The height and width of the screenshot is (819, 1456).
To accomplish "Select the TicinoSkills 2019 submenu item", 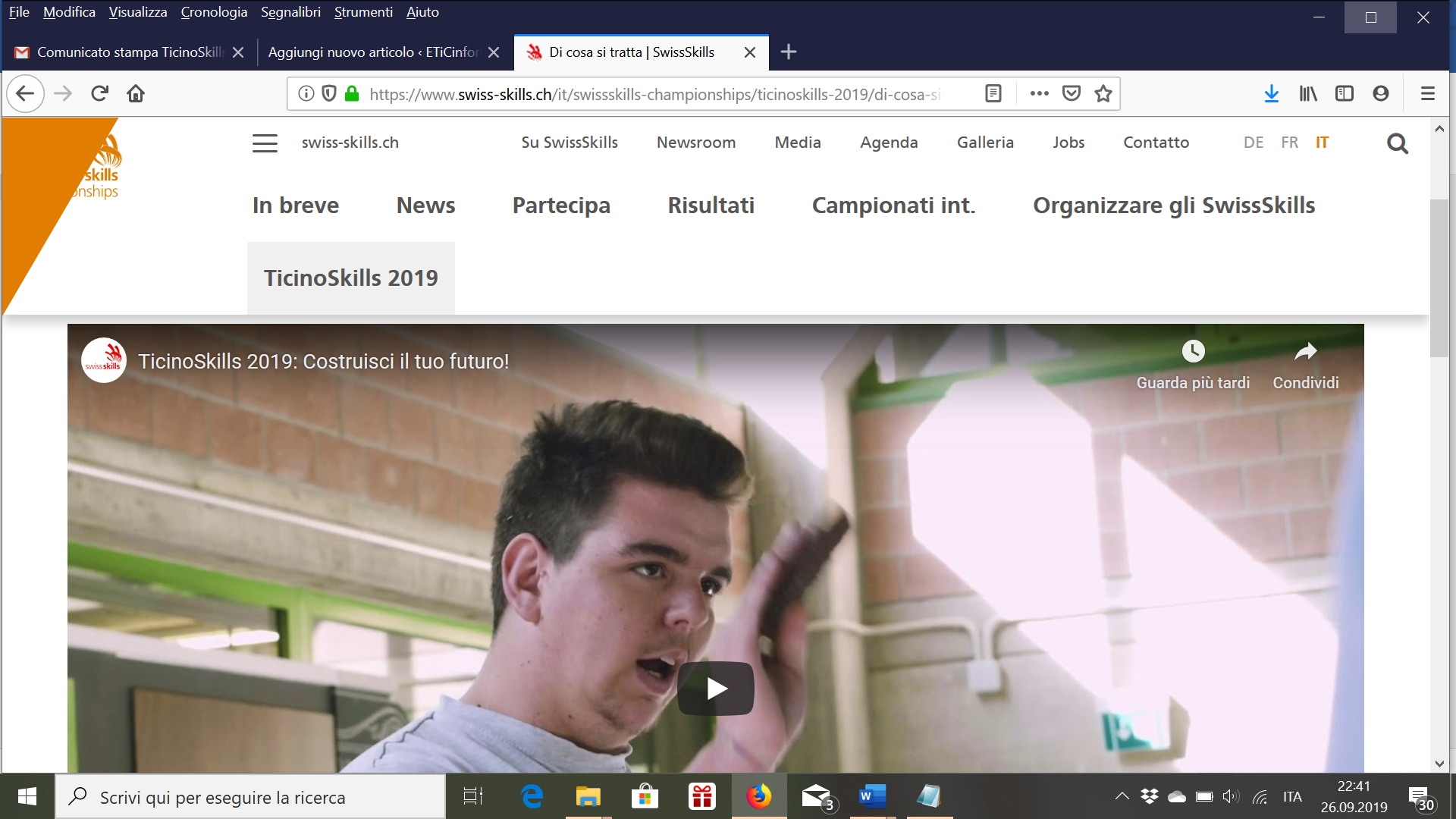I will 351,278.
